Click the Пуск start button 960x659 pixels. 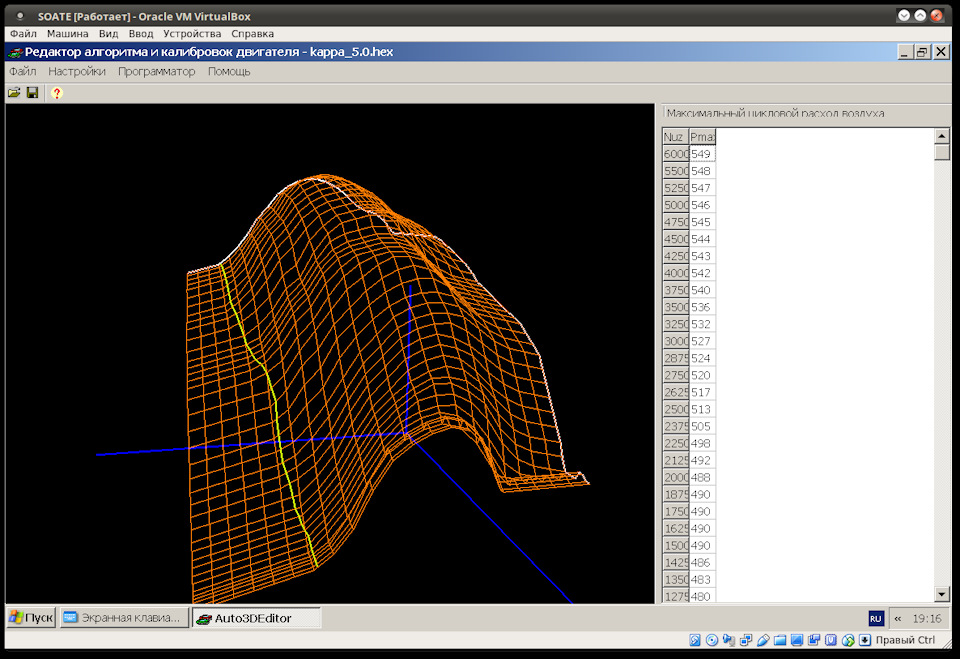(31, 618)
